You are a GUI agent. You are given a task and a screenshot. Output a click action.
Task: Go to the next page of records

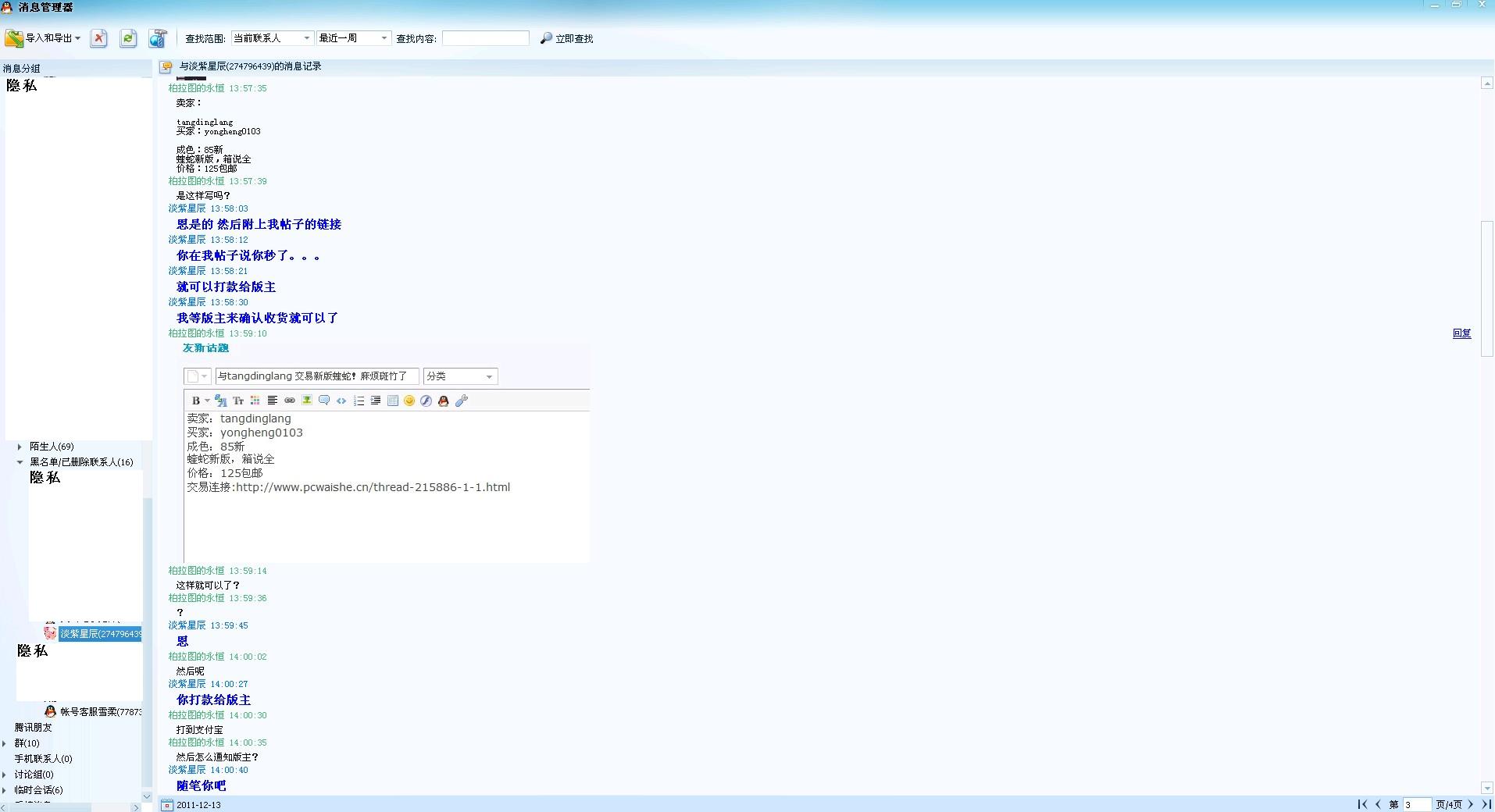1471,804
